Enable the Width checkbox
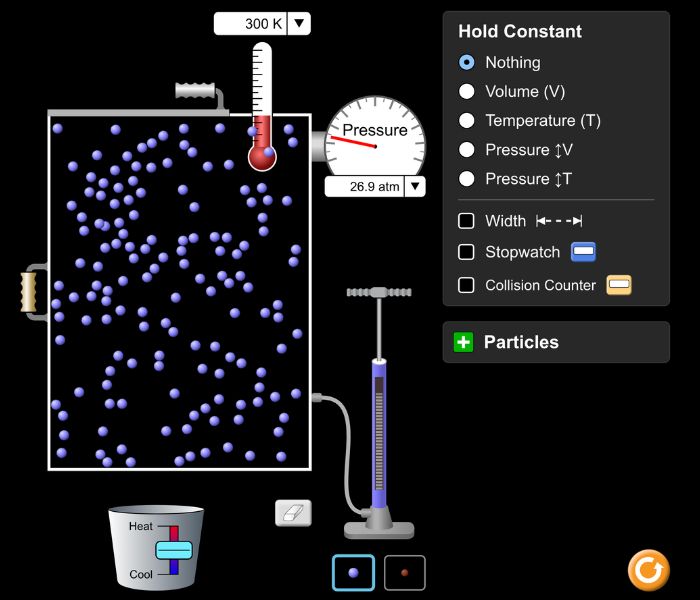 pyautogui.click(x=466, y=221)
